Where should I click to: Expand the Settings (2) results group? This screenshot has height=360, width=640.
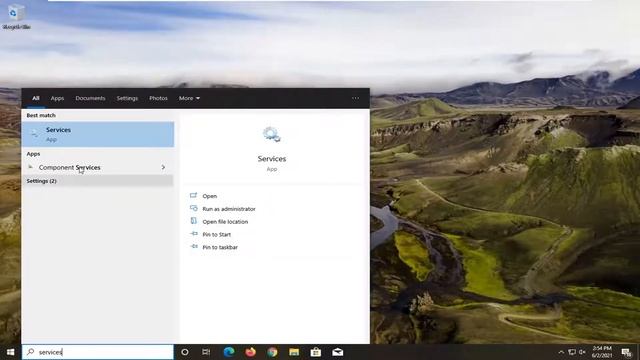[98, 181]
